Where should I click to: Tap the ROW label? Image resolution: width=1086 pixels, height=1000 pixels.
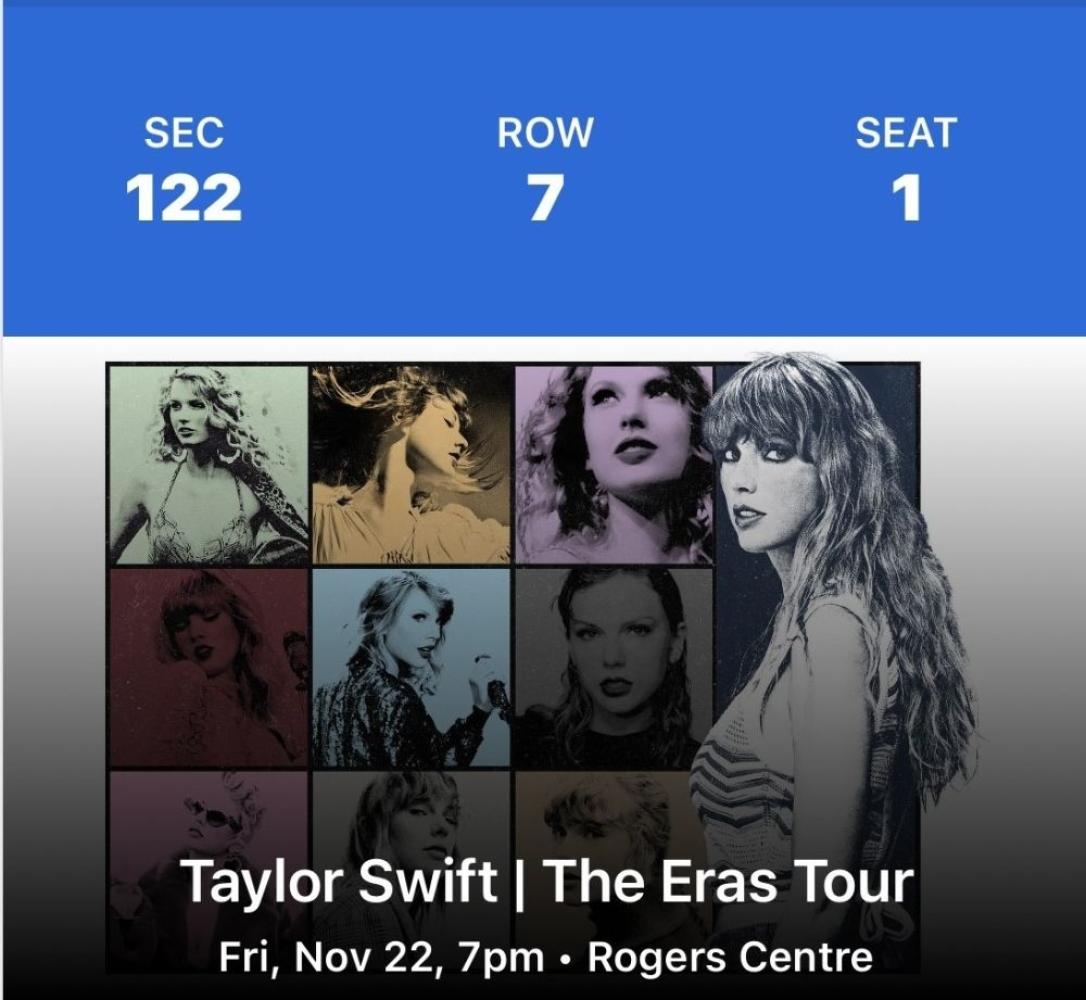[545, 132]
